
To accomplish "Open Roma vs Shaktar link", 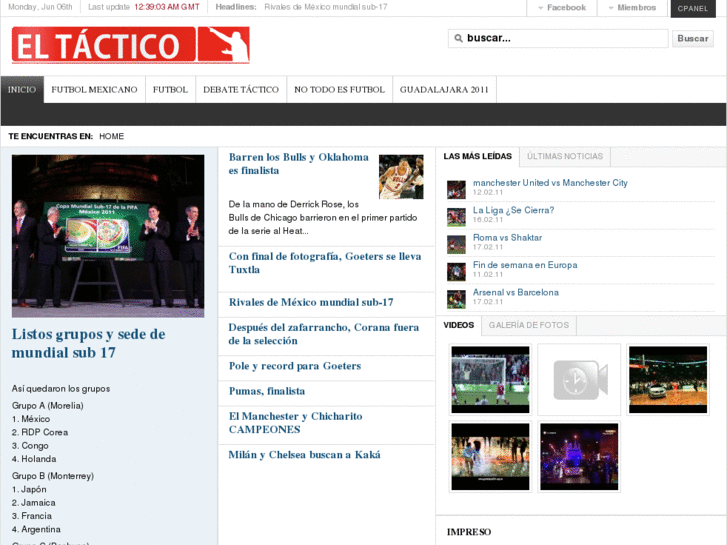I will [x=507, y=237].
